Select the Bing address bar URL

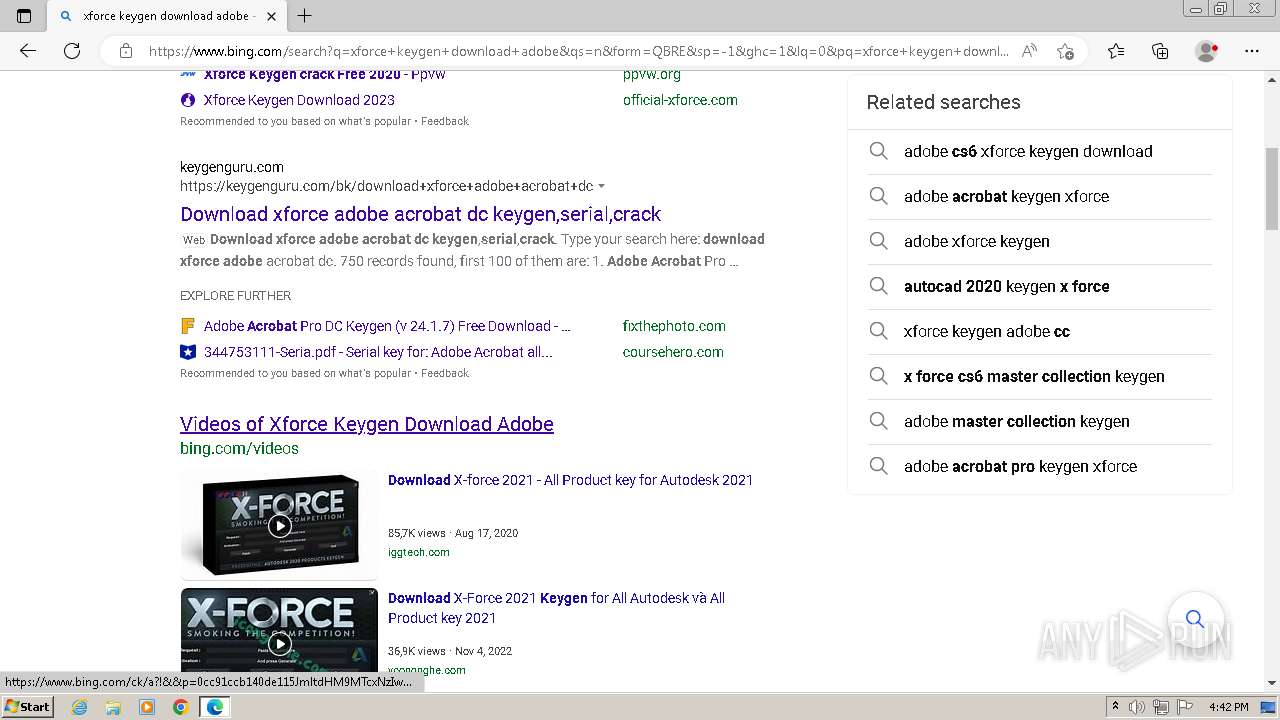point(578,51)
